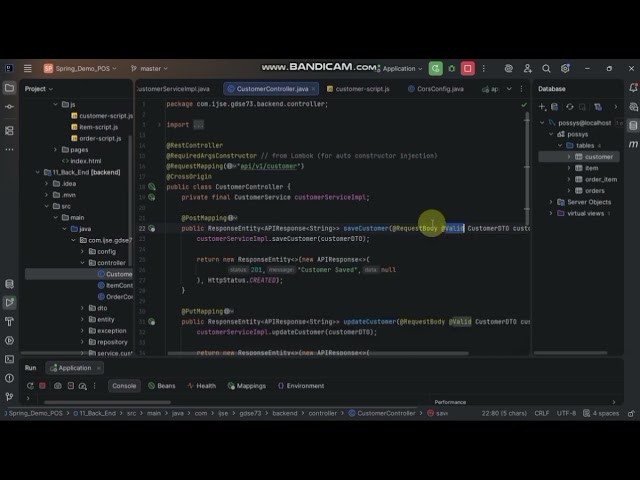Click the editor horizontal scrollbar
This screenshot has height=480, width=640.
click(x=318, y=353)
